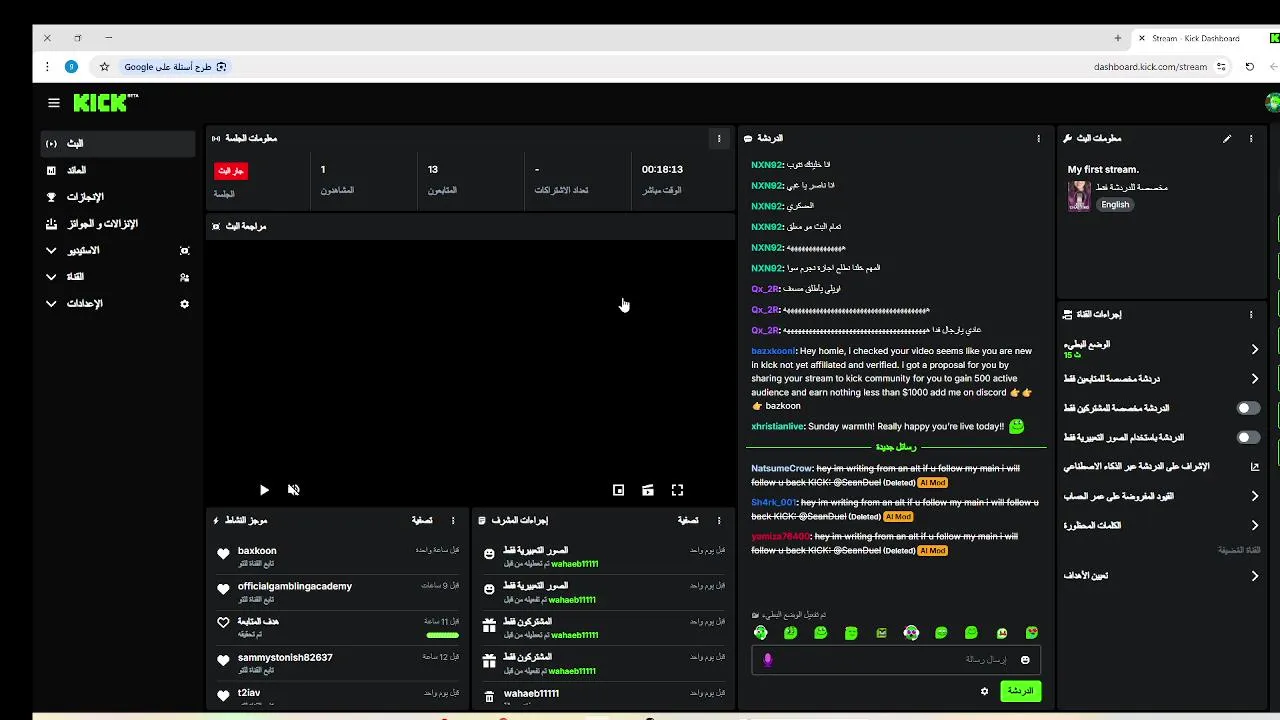Image resolution: width=1280 pixels, height=720 pixels.
Task: Select the Achievements item in sidebar
Action: click(x=118, y=197)
